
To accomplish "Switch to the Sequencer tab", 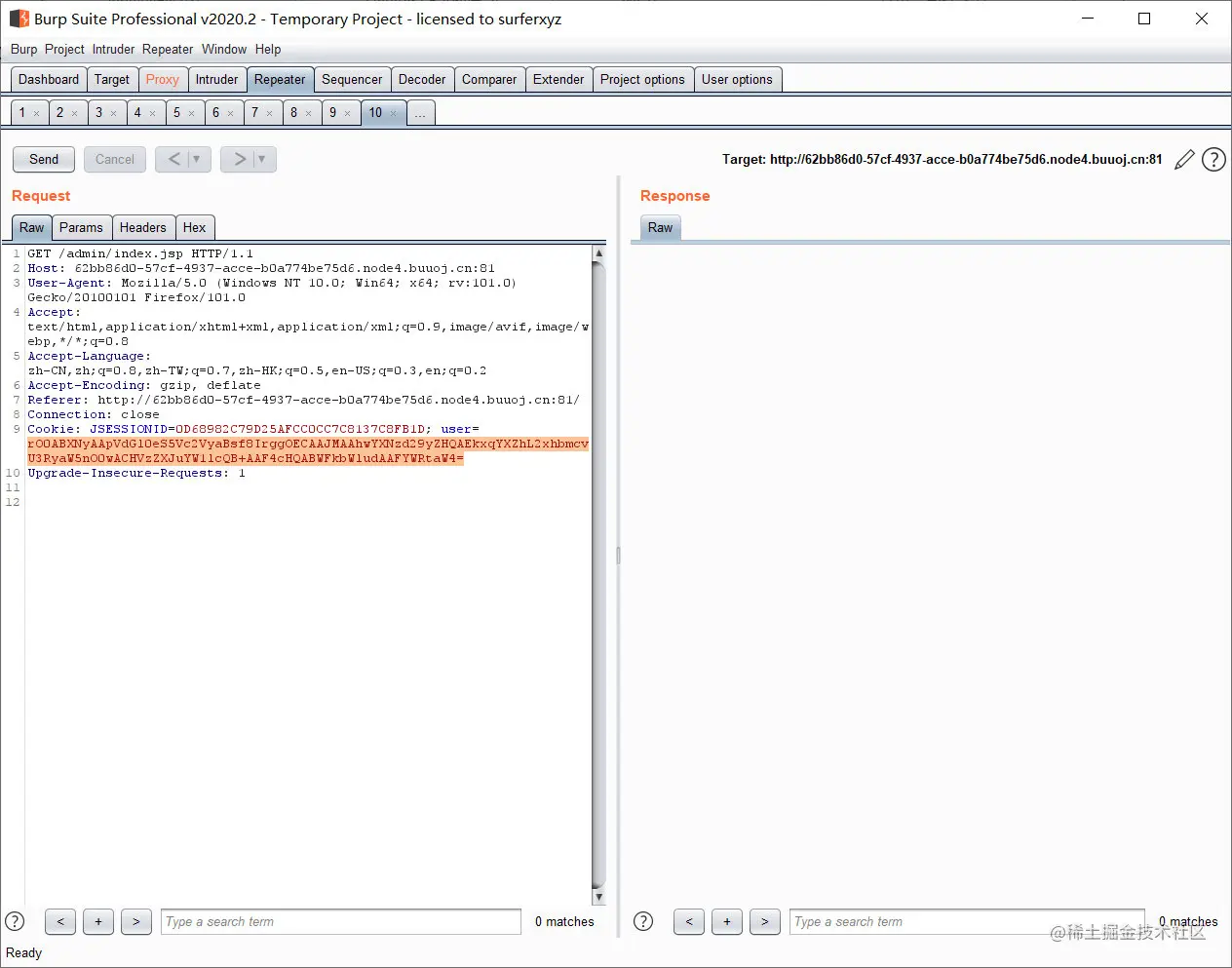I will [x=352, y=80].
